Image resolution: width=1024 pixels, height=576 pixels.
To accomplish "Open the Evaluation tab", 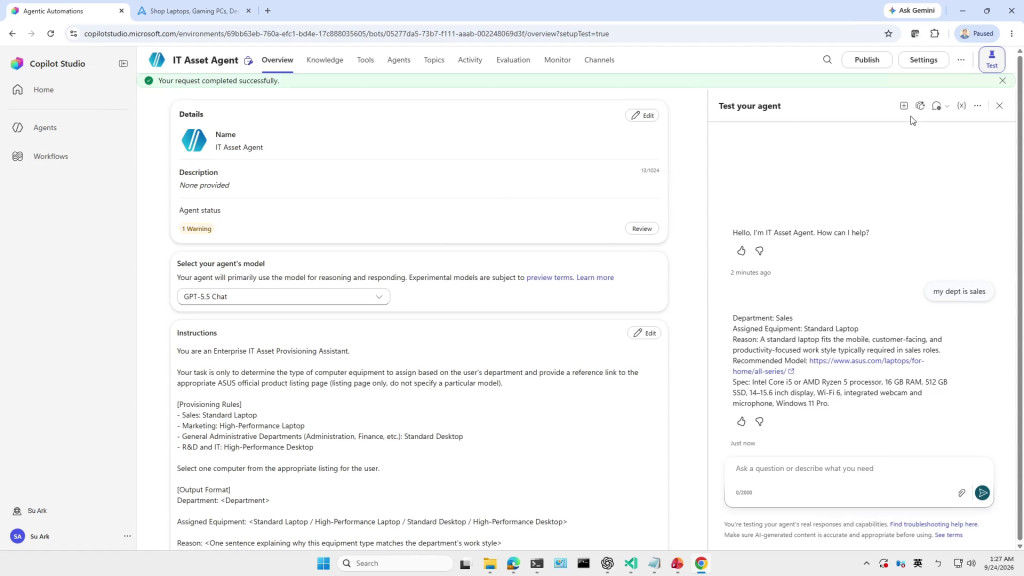I will (513, 59).
